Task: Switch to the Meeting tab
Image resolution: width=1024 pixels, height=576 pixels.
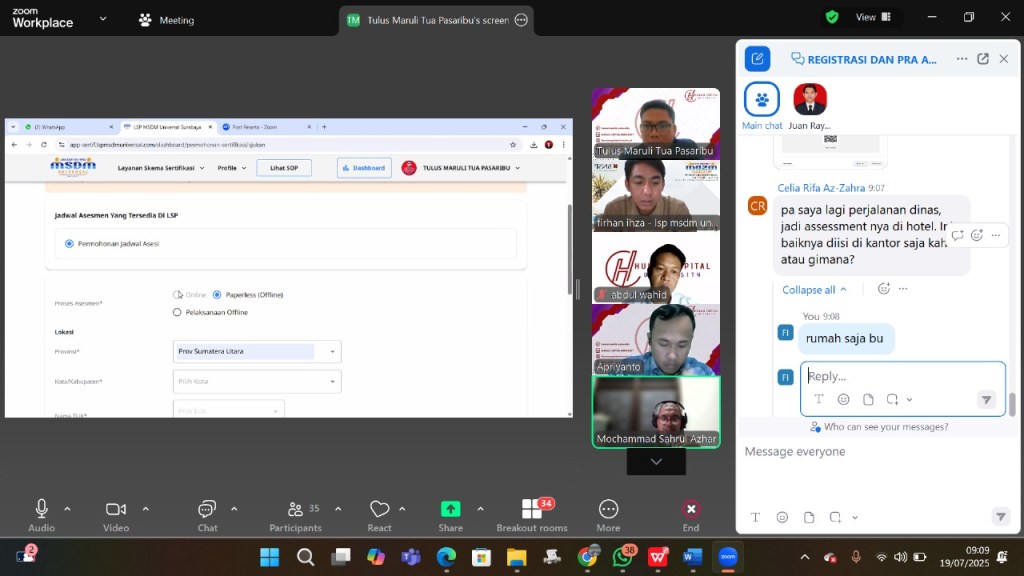Action: point(166,20)
